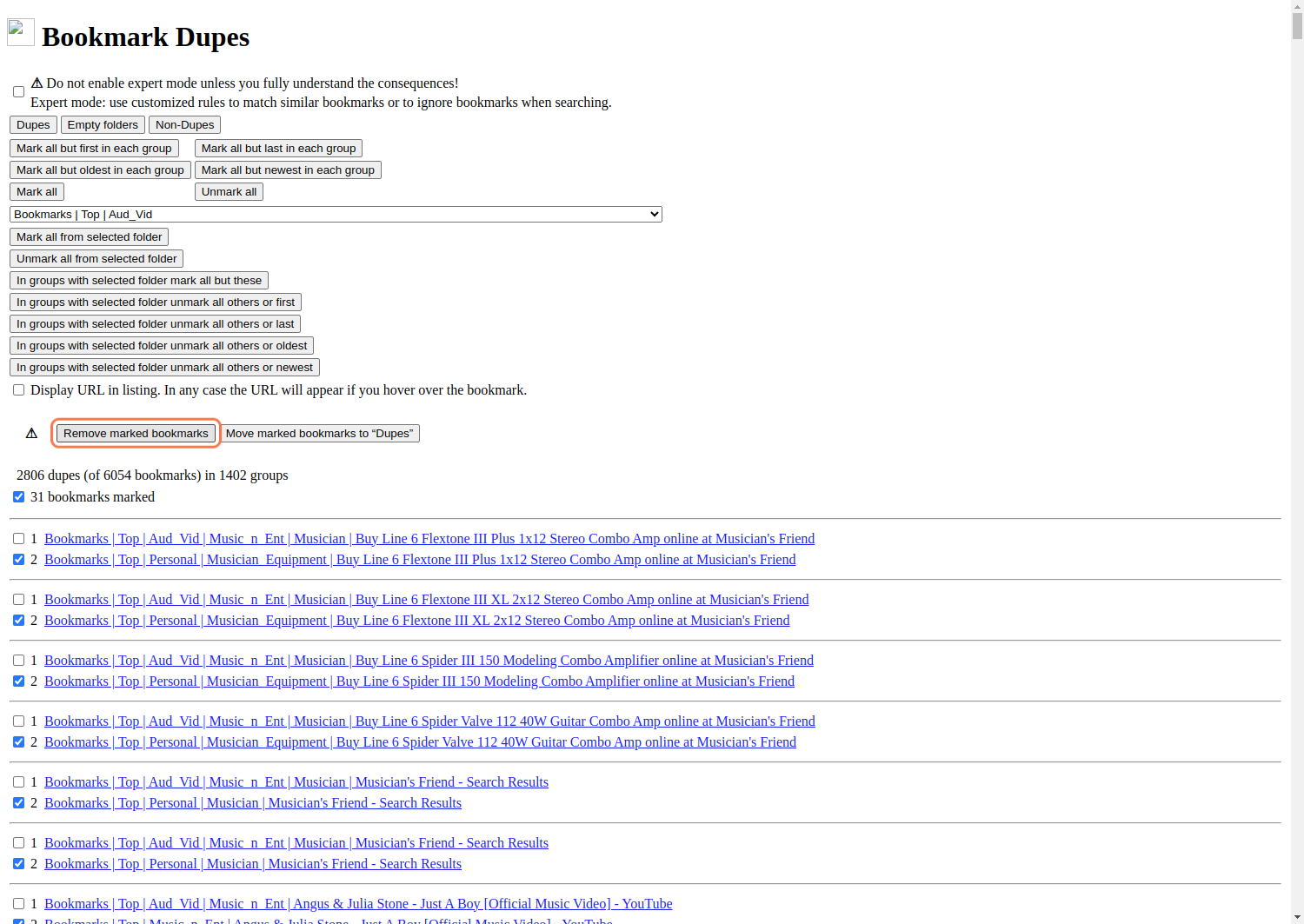
Task: Click In groups with selected folder mark all but these
Action: pyautogui.click(x=139, y=281)
